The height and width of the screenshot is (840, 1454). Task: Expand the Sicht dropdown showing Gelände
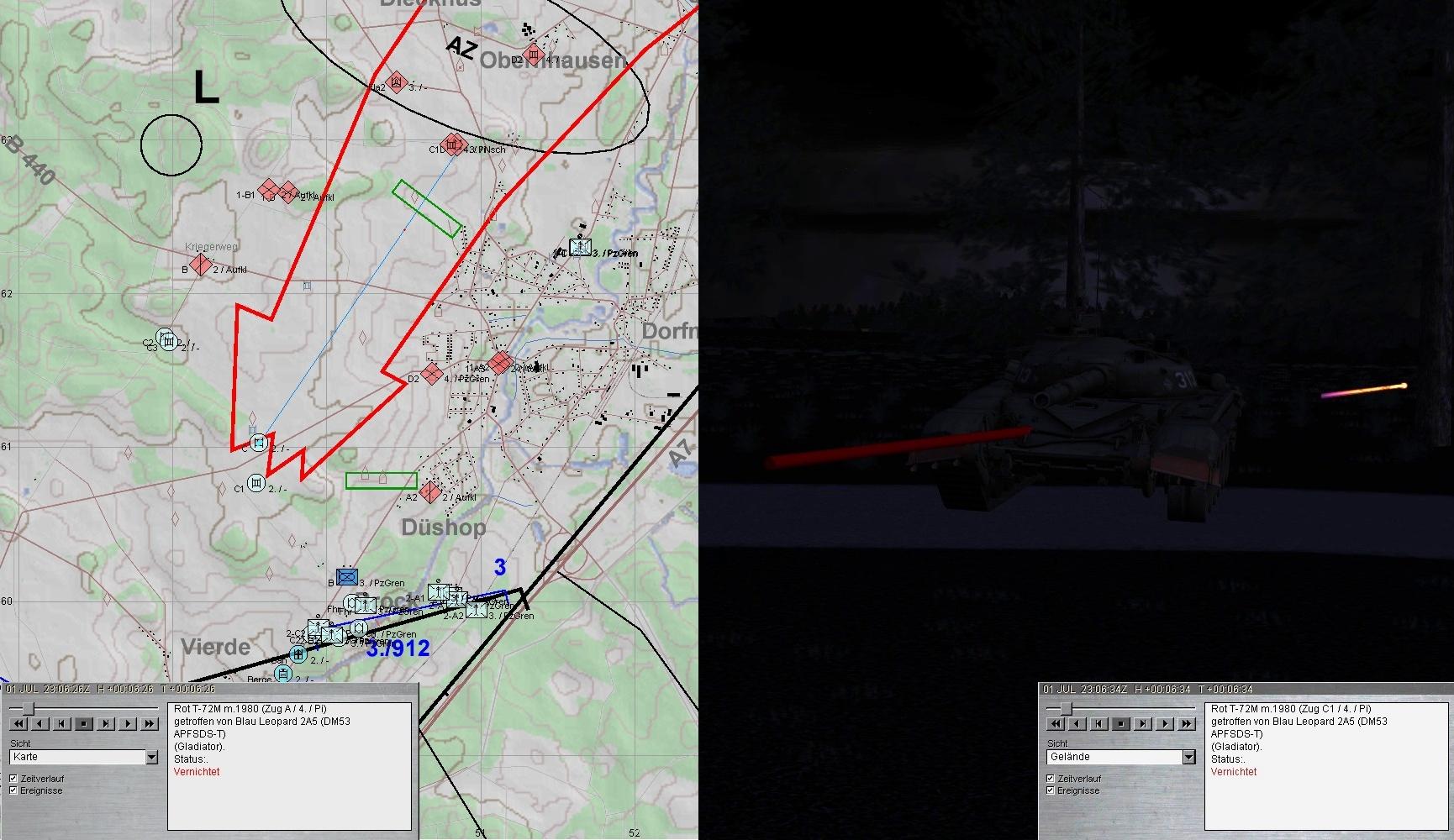coord(1188,757)
